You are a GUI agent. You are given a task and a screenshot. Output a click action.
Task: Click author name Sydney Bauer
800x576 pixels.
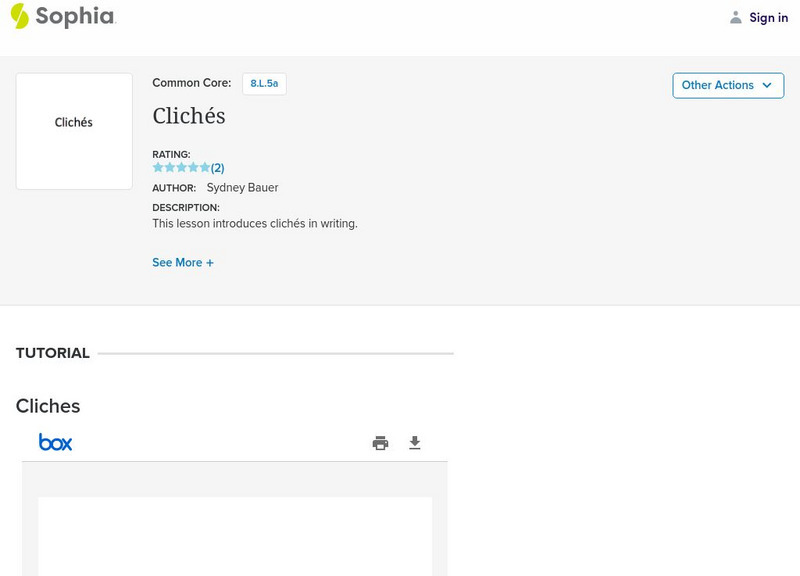tap(242, 188)
